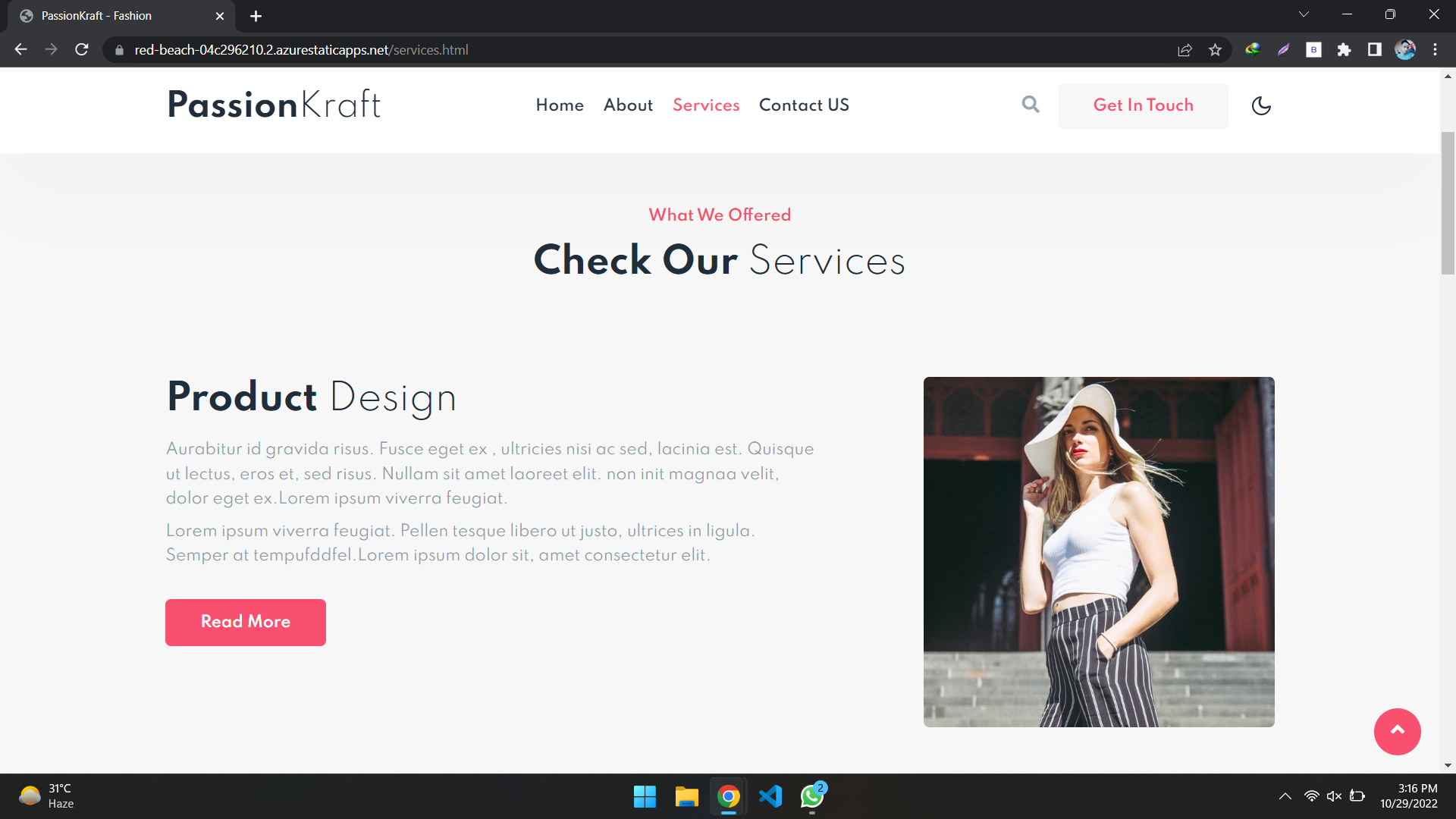This screenshot has height=819, width=1456.
Task: Bookmark this page with the star icon
Action: coord(1215,49)
